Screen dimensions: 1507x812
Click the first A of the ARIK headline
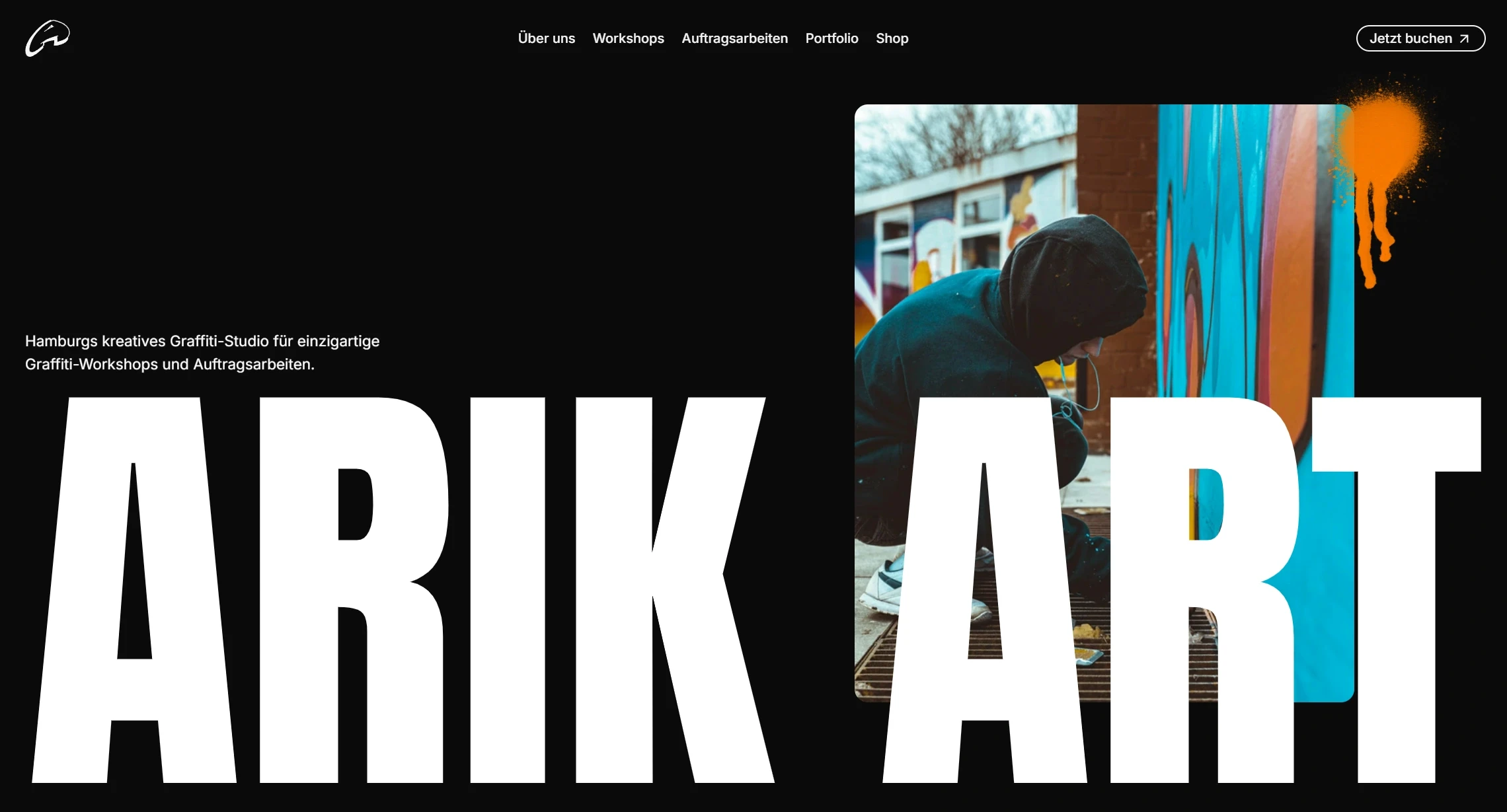[x=134, y=590]
